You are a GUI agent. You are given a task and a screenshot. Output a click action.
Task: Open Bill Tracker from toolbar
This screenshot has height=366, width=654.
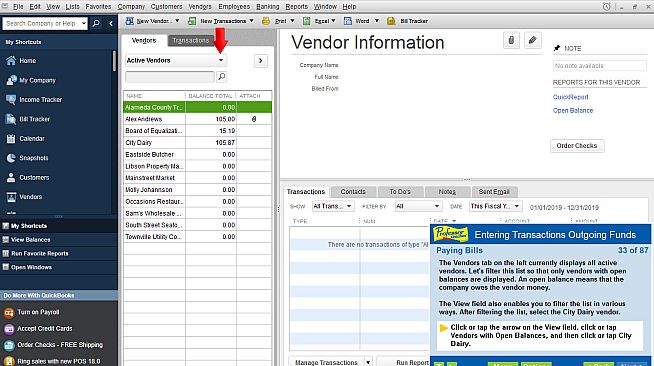point(407,21)
